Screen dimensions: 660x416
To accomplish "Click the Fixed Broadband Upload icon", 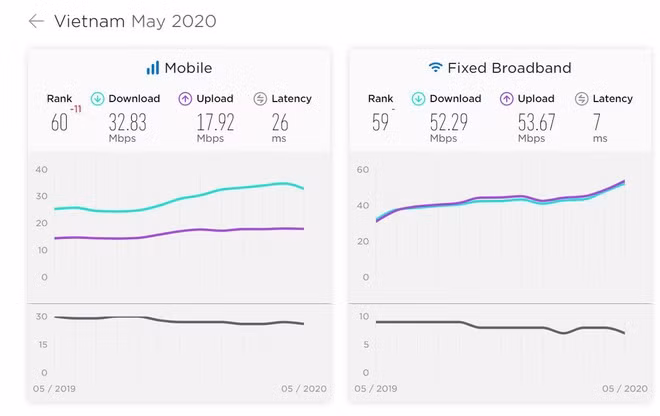I will pyautogui.click(x=506, y=99).
